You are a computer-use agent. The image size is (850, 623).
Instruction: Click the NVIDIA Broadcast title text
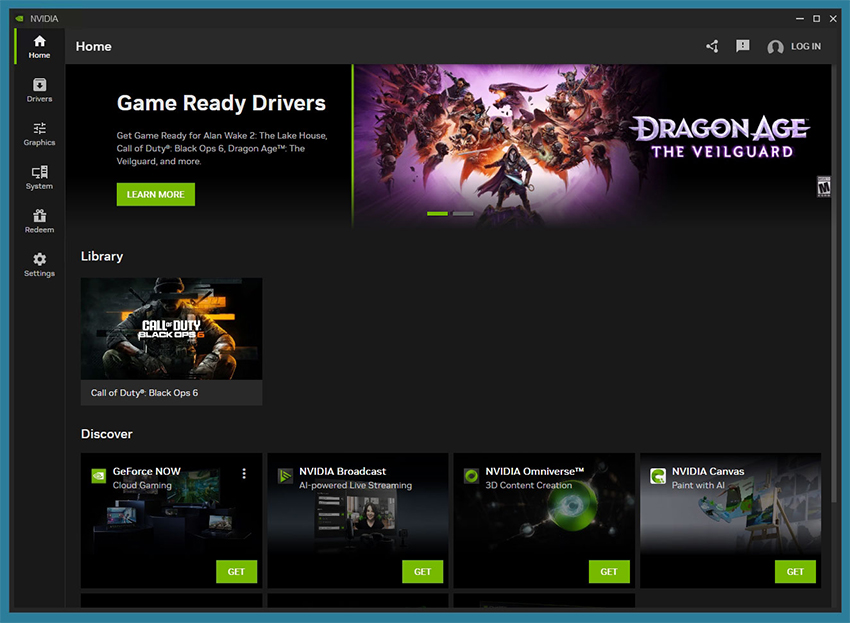343,471
